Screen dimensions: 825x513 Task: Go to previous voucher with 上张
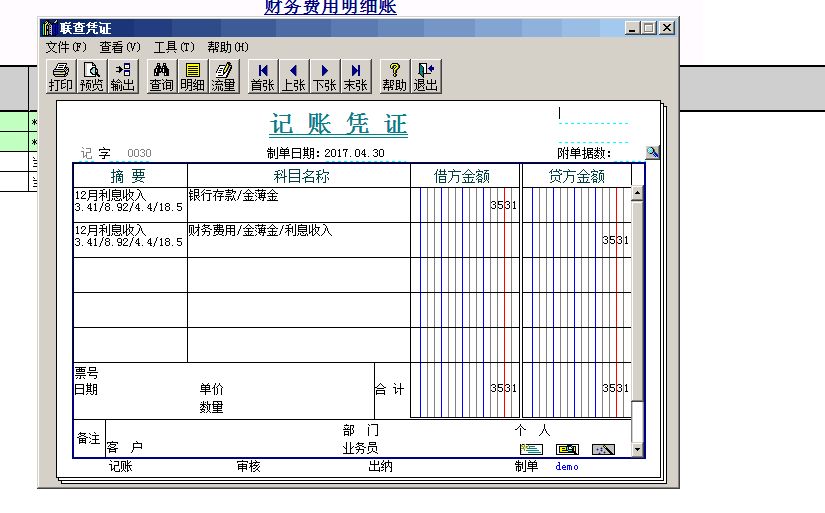click(293, 77)
